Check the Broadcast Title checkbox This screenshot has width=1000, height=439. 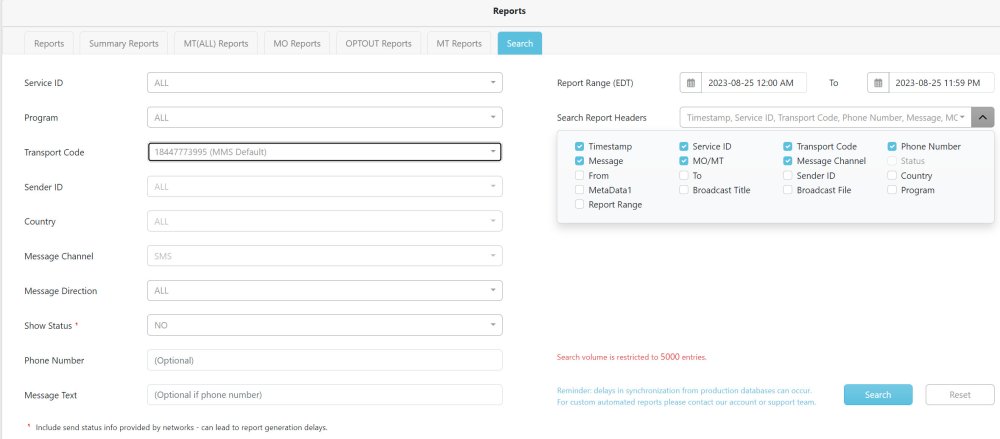point(684,190)
